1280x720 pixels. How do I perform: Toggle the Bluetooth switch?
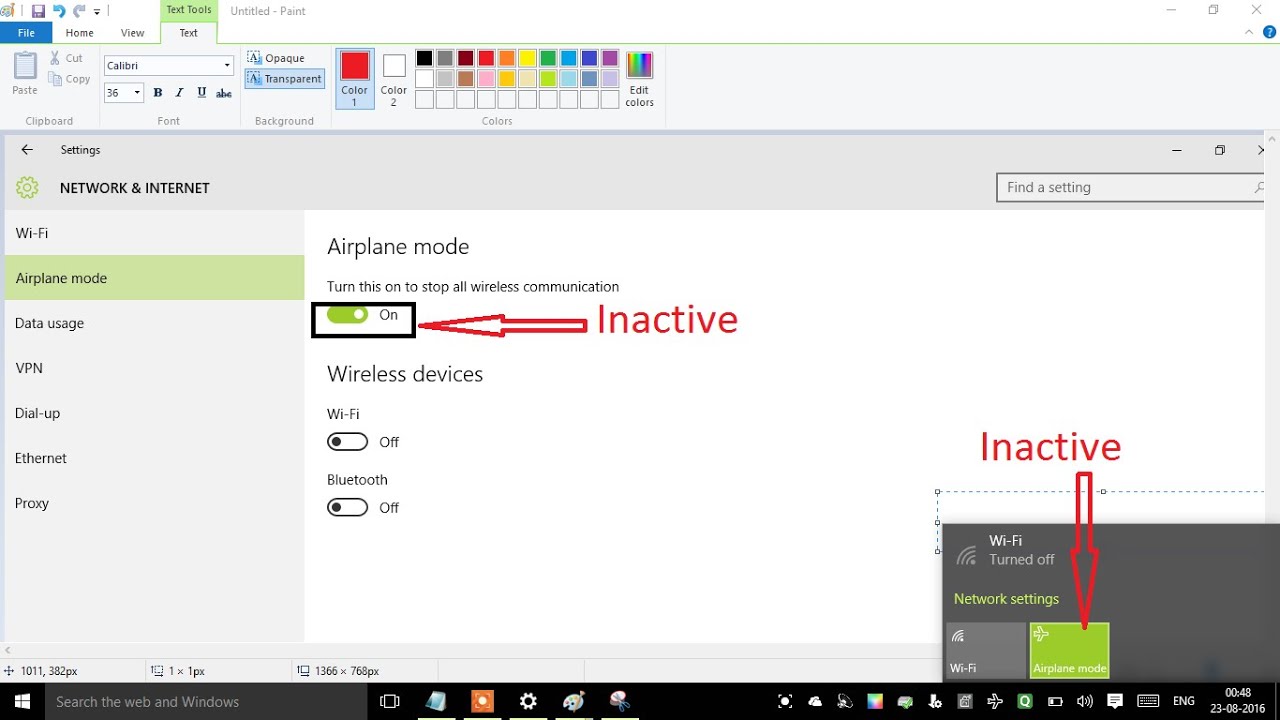(348, 508)
